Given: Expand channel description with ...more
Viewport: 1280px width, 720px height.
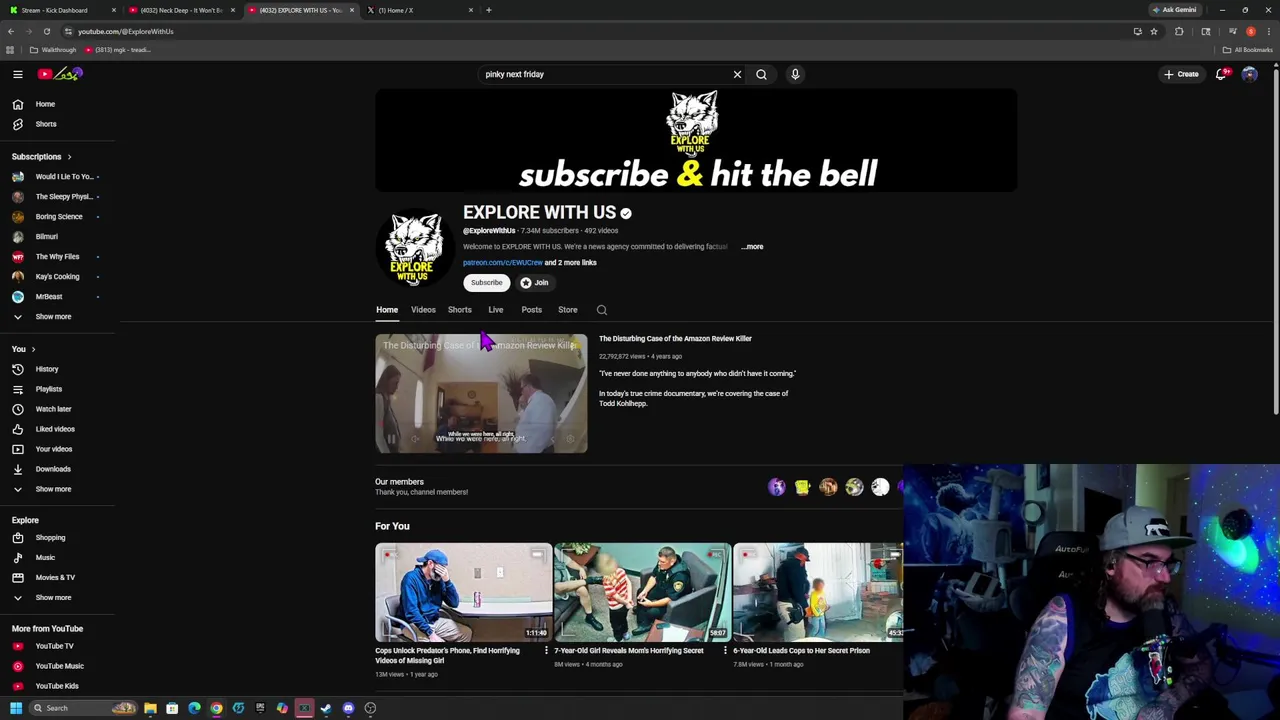Looking at the screenshot, I should point(753,247).
